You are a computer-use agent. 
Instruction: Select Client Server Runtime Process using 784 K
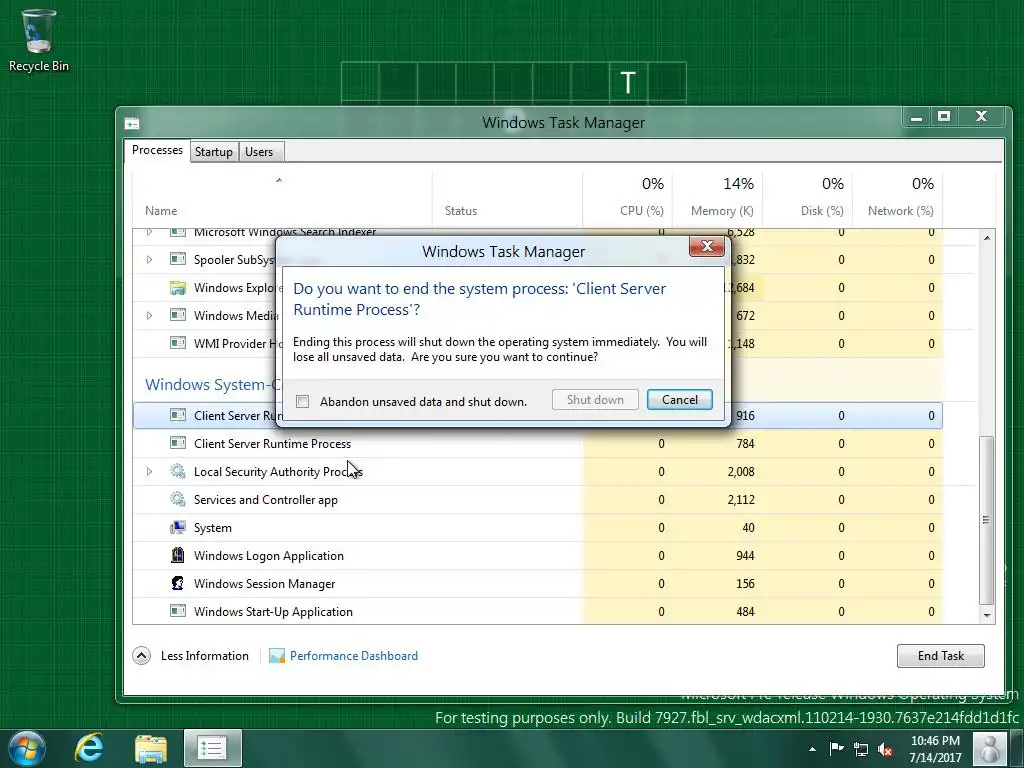coord(537,443)
